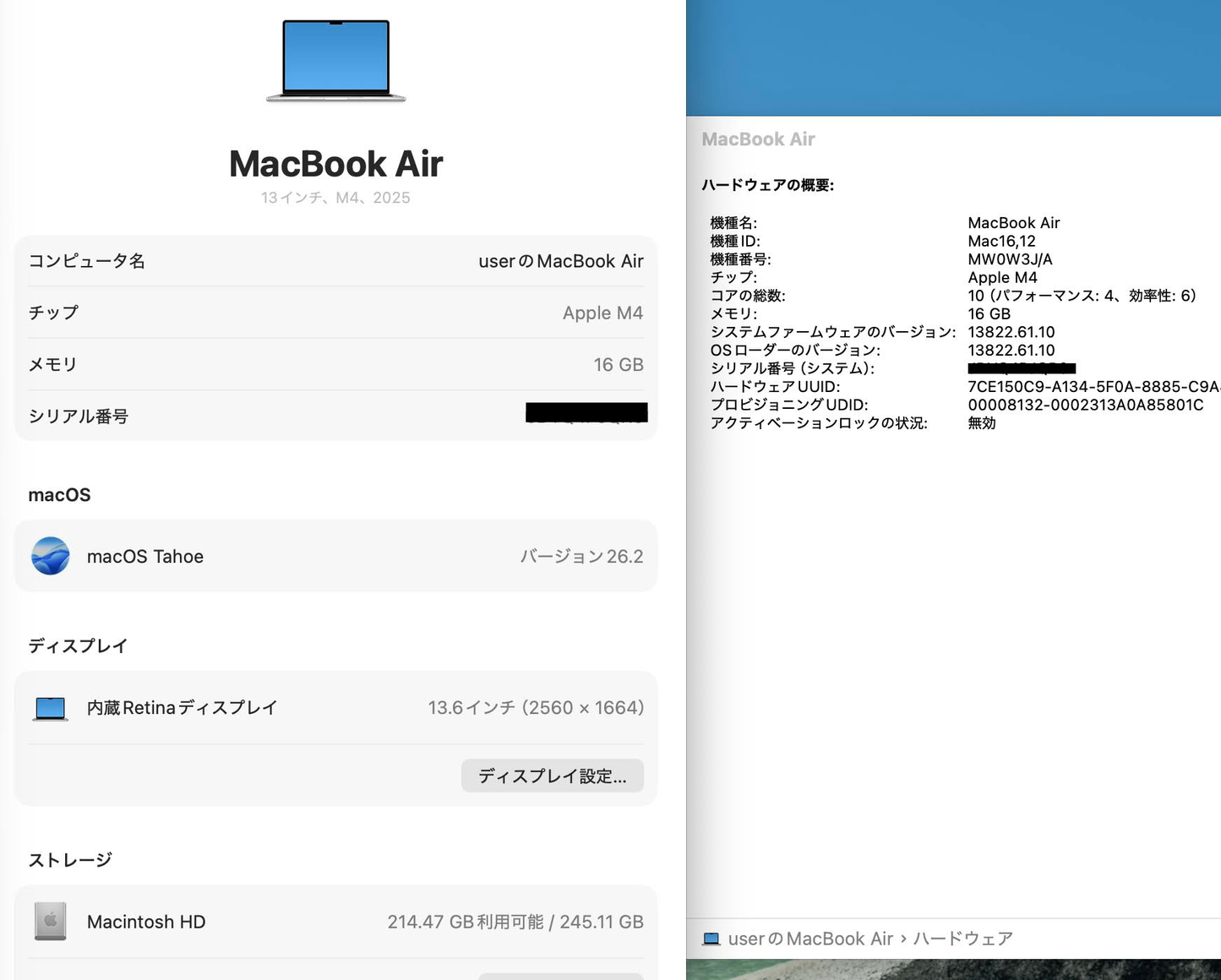Click Apple M4 value in System Information
The width and height of the screenshot is (1221, 980).
[x=1002, y=277]
